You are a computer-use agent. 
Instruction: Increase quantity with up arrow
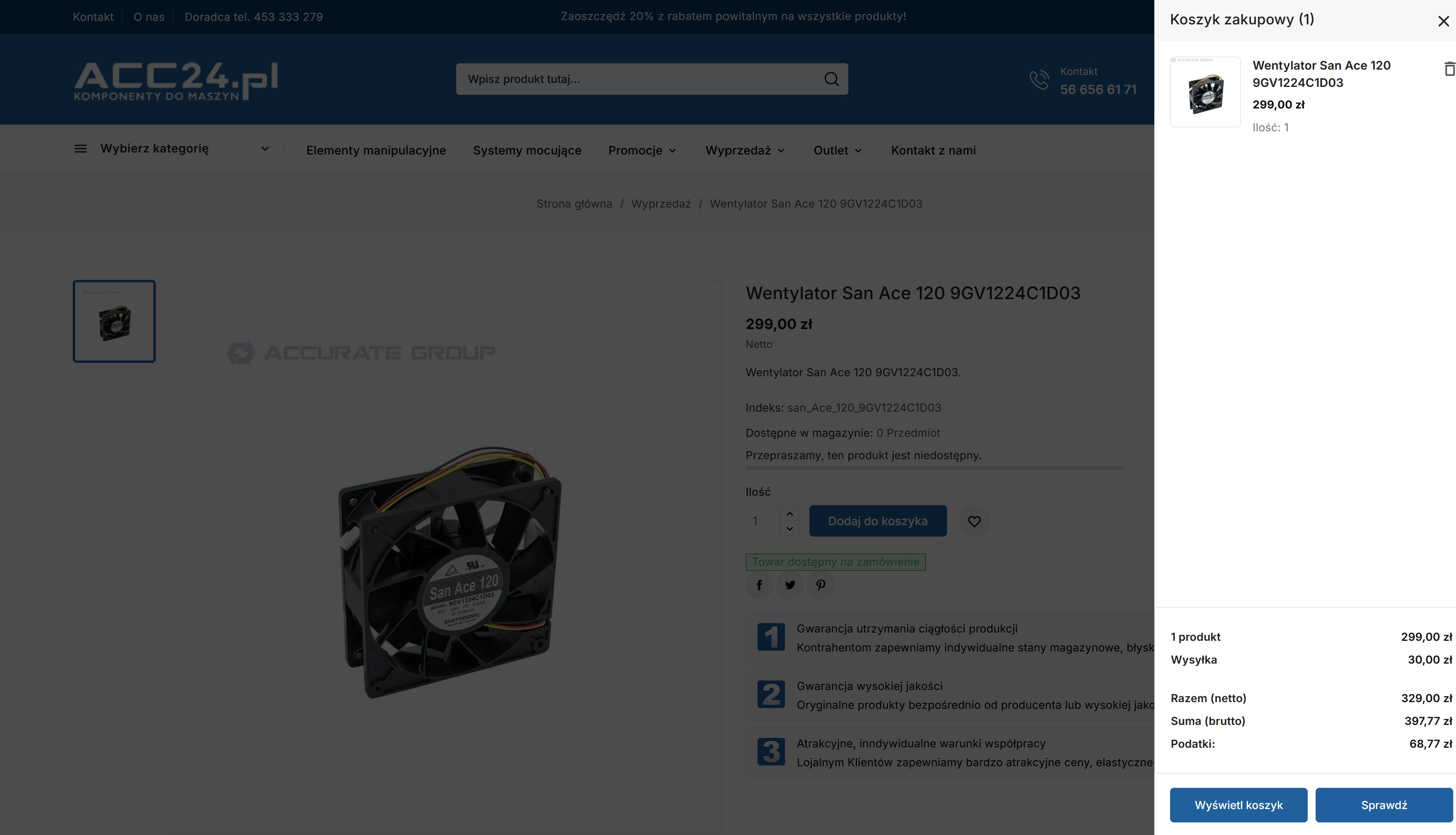click(790, 513)
